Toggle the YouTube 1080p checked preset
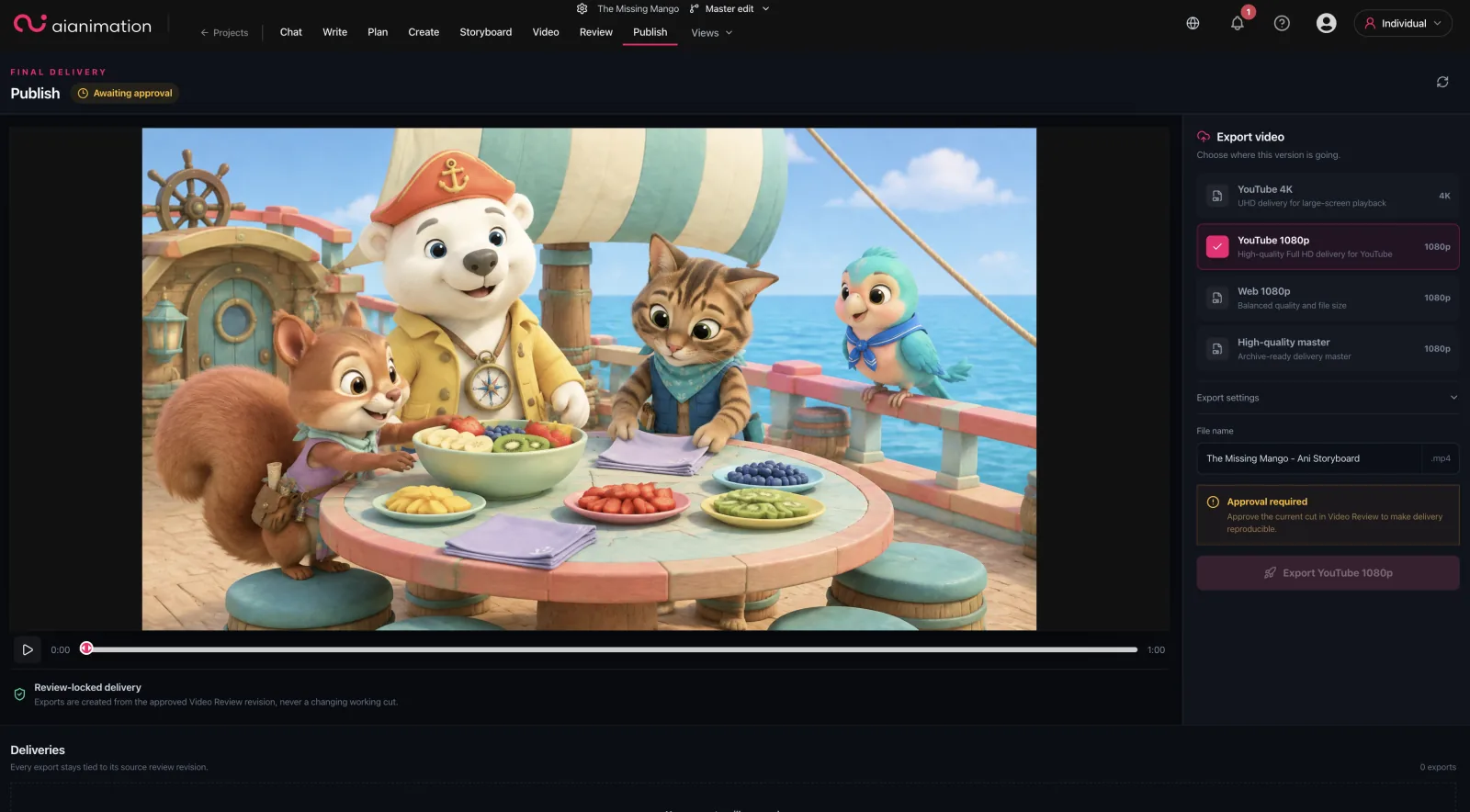 (1328, 247)
